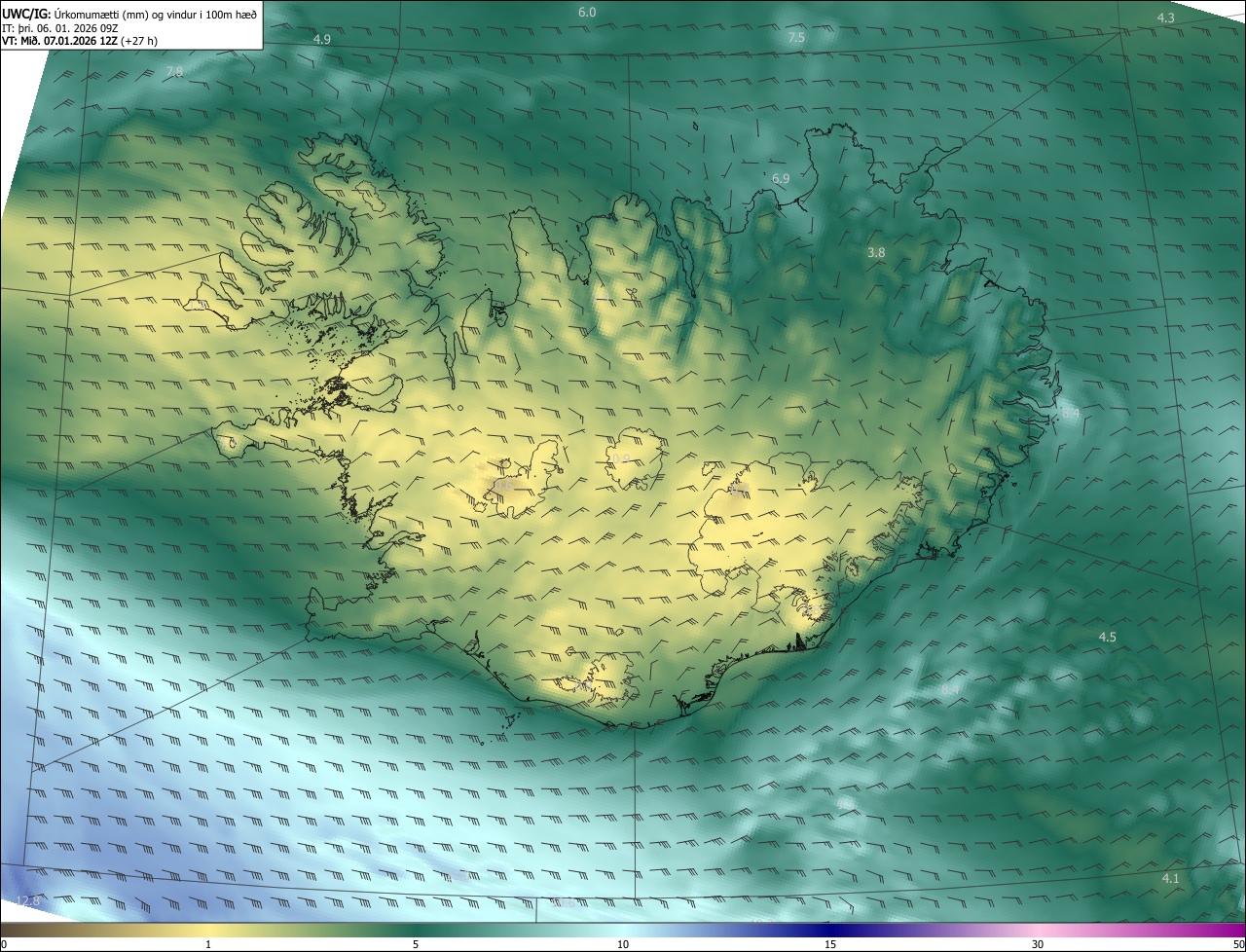Screen dimensions: 1246x952
Task: Click the 4.3 value label
Action: [1165, 18]
